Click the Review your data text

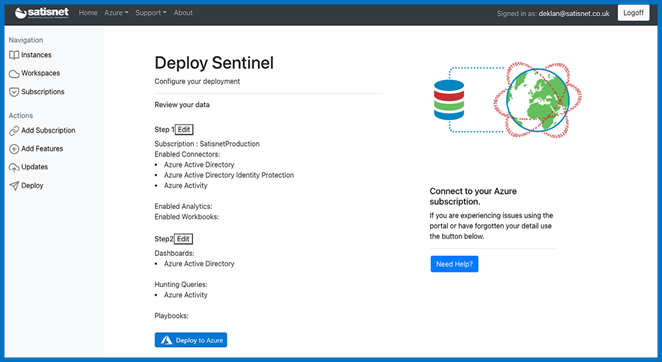point(182,105)
